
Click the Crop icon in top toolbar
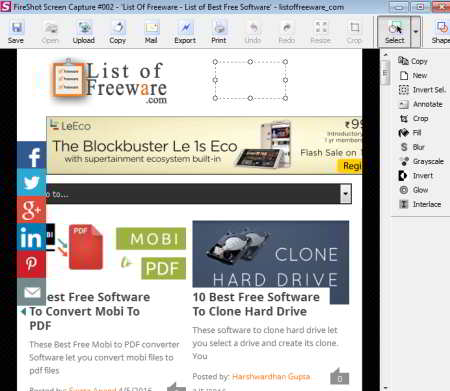(354, 32)
